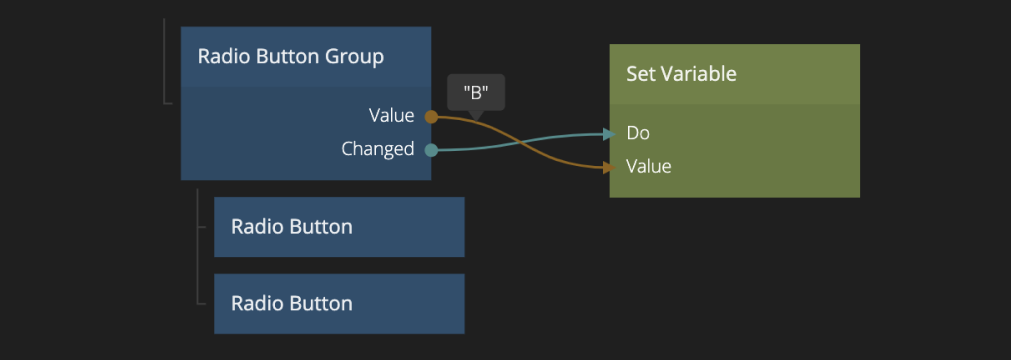Image resolution: width=1011 pixels, height=360 pixels.
Task: Click the orange Value output port dot
Action: 431,117
